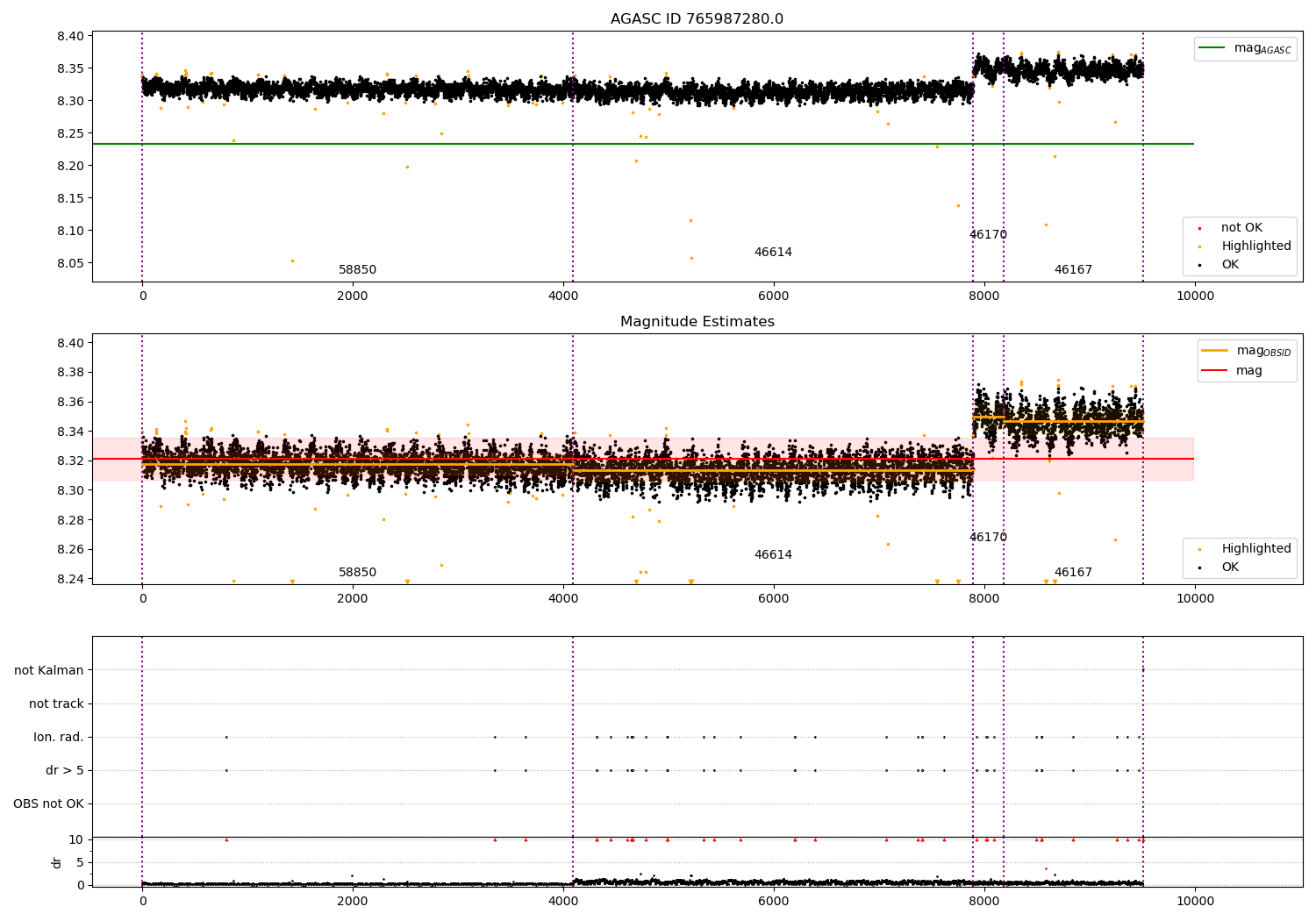Click the 58850 annotation in AGASC ID plot
The width and height of the screenshot is (1316, 921).
point(357,270)
